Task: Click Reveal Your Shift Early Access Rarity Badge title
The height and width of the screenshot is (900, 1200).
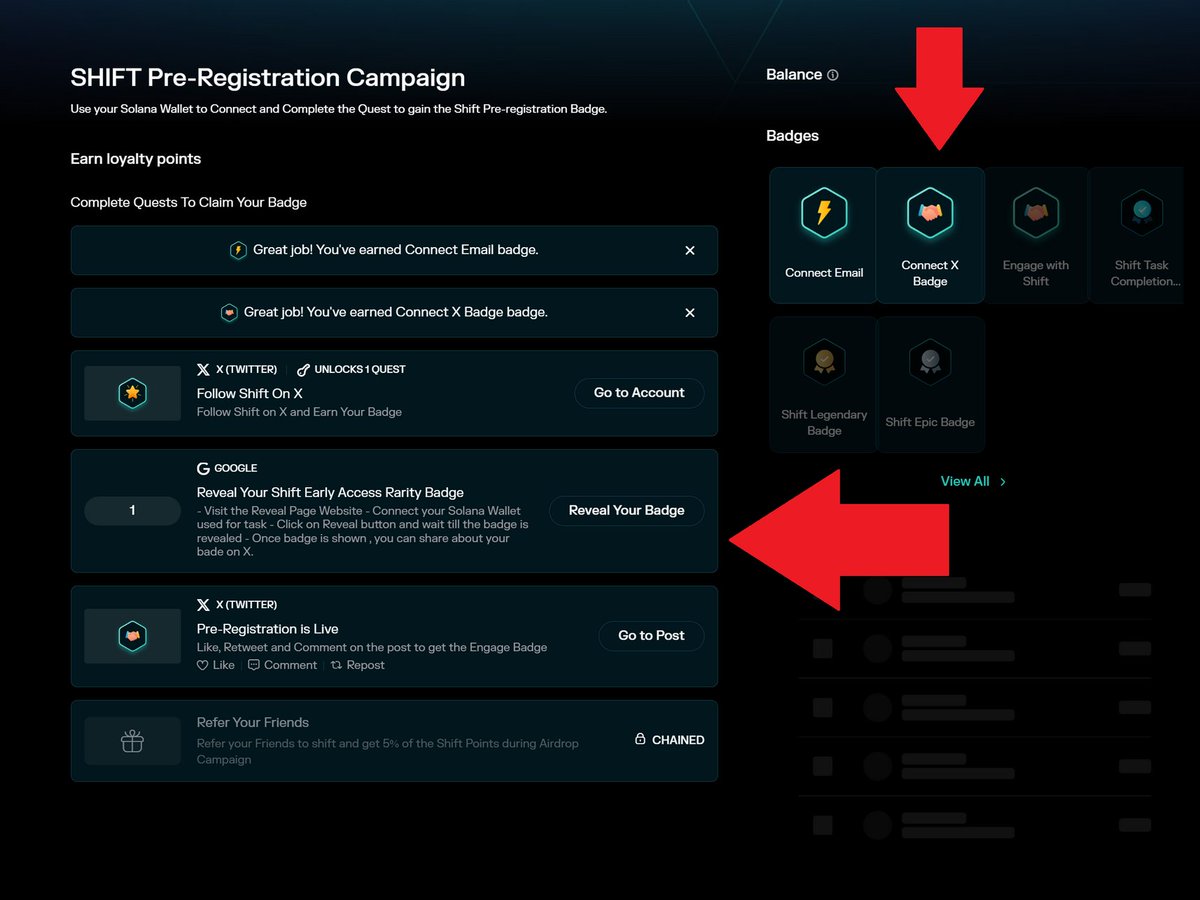Action: (330, 492)
